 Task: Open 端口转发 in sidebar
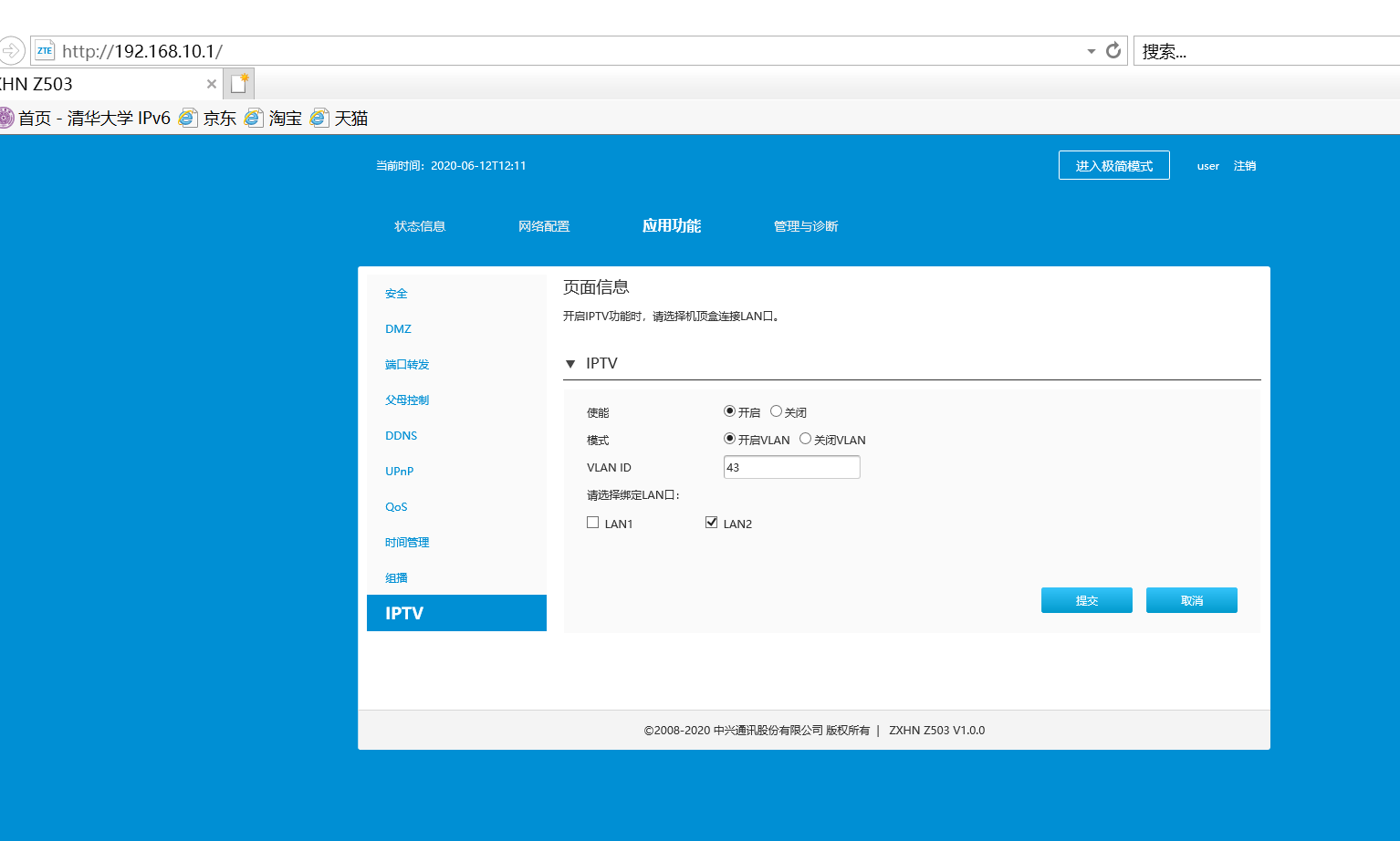pyautogui.click(x=407, y=365)
